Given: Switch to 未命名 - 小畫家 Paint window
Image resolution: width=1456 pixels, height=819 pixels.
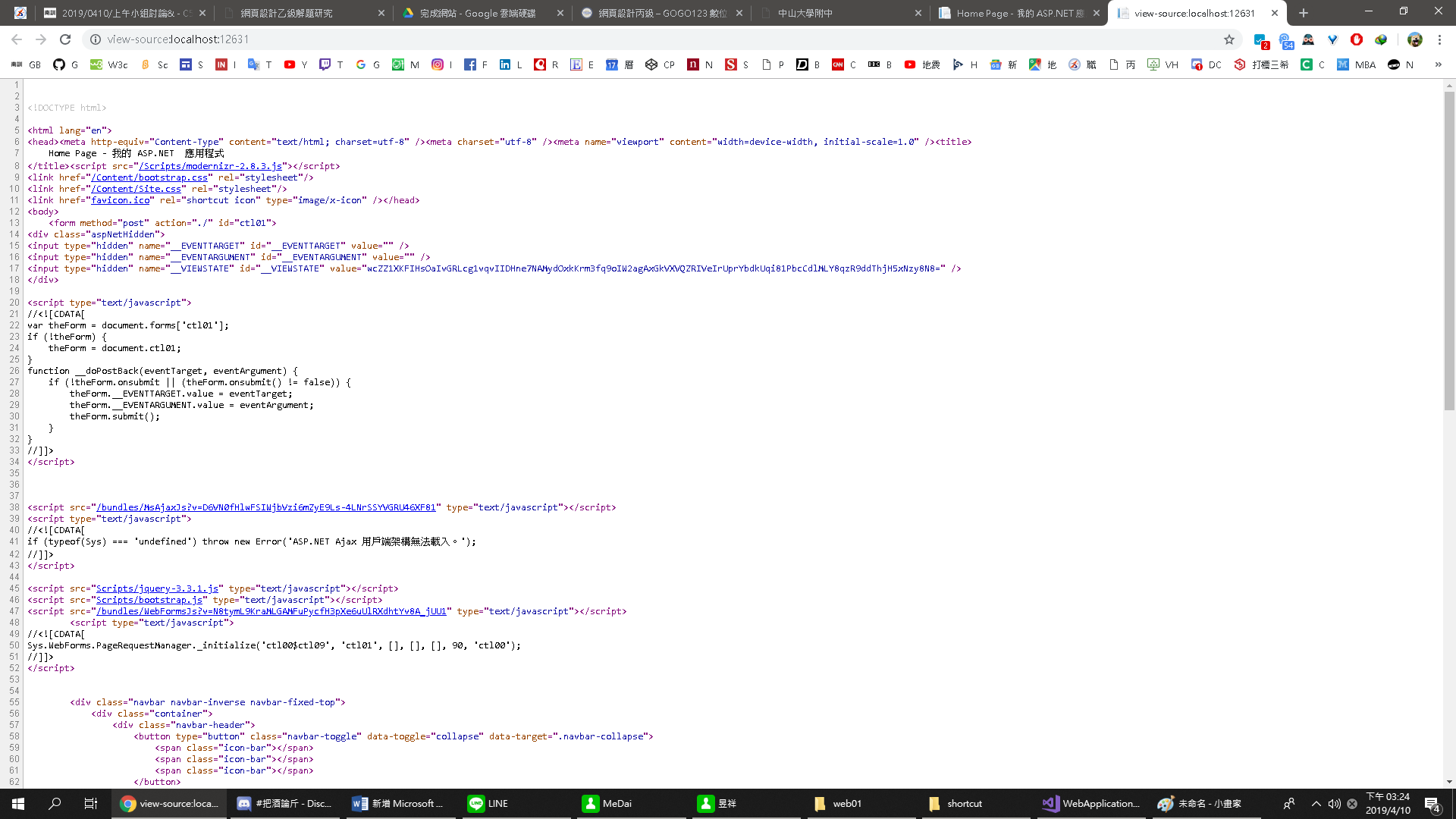Looking at the screenshot, I should pos(1207,804).
